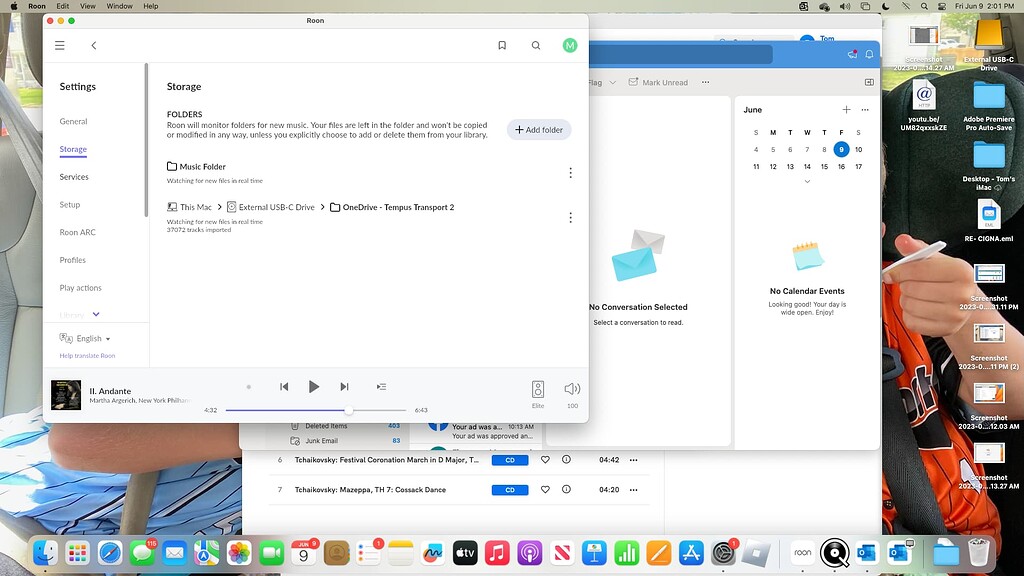Open the Window menu in the menu bar

click(119, 6)
